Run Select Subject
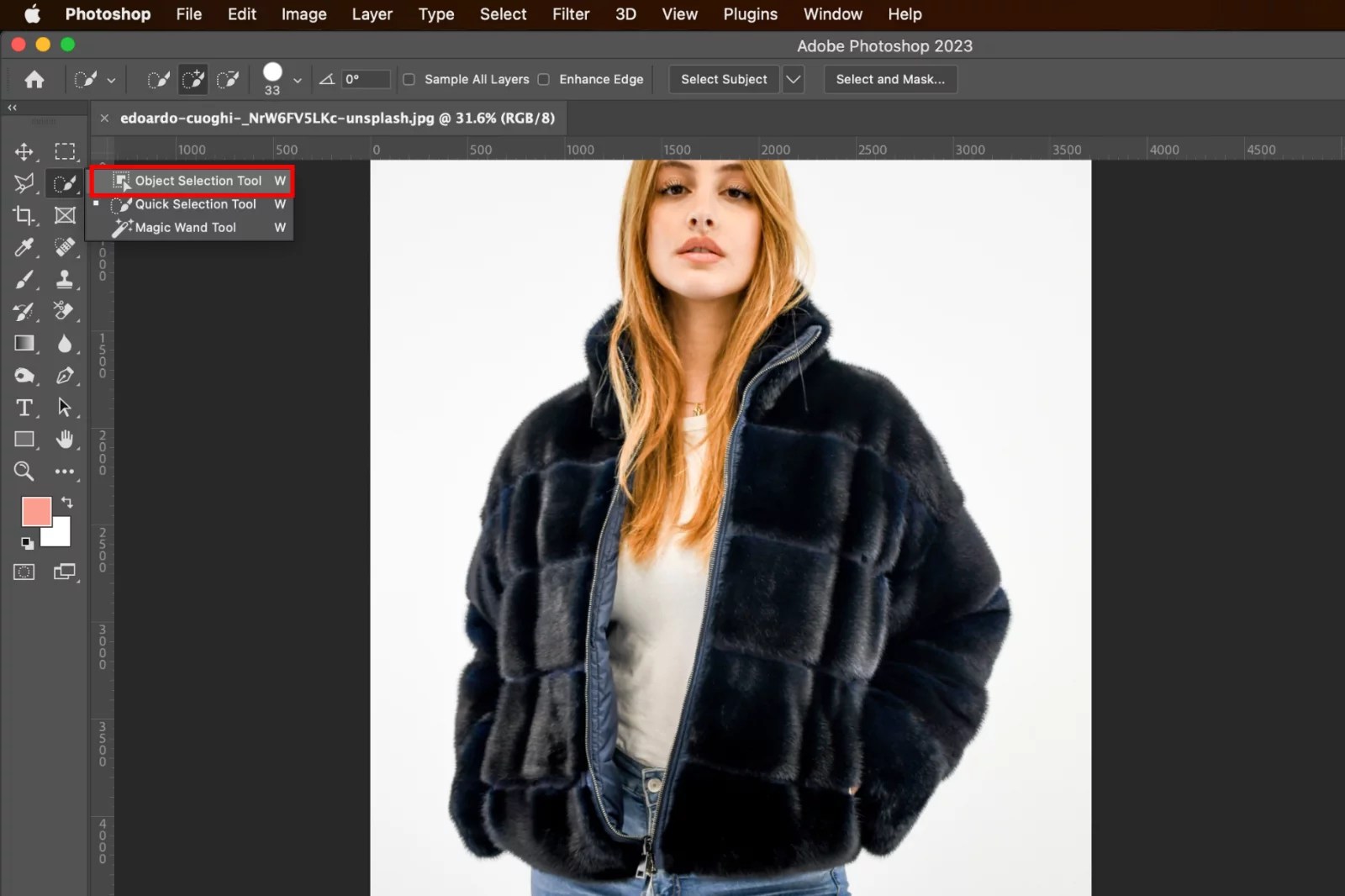This screenshot has width=1345, height=896. (723, 79)
